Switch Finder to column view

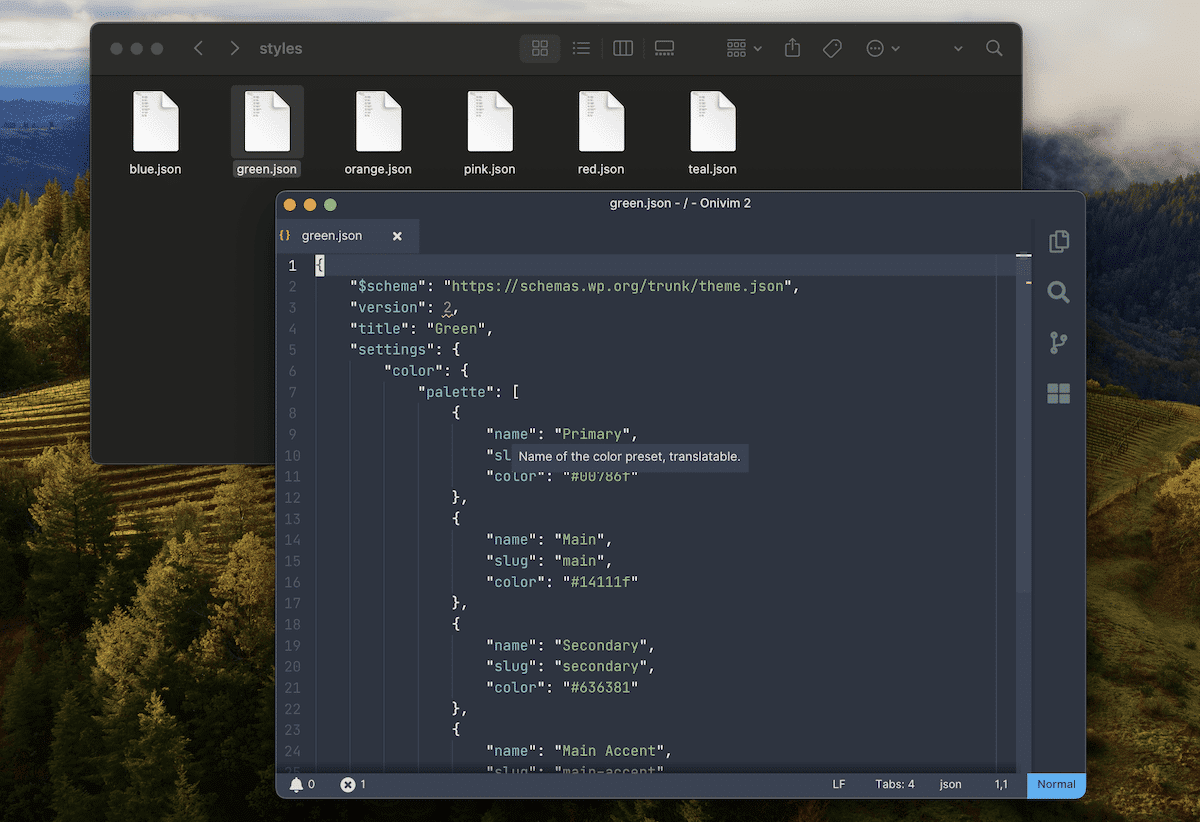click(622, 48)
